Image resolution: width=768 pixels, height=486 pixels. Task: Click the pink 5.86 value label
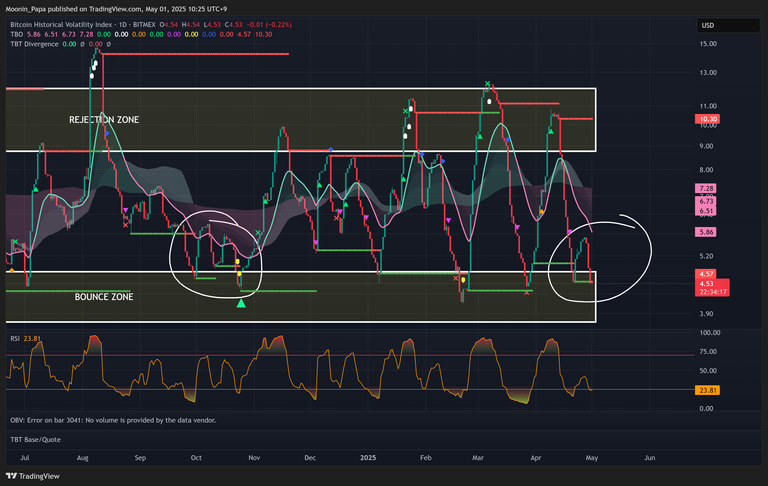[705, 232]
